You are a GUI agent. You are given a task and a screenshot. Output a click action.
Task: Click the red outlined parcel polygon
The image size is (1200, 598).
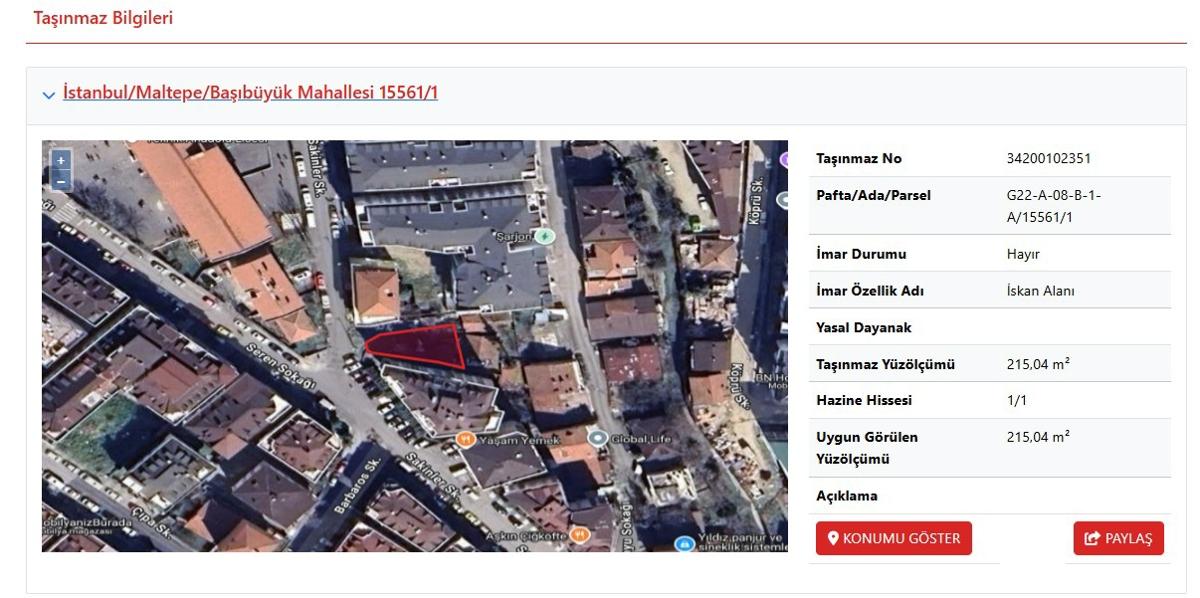pos(418,345)
